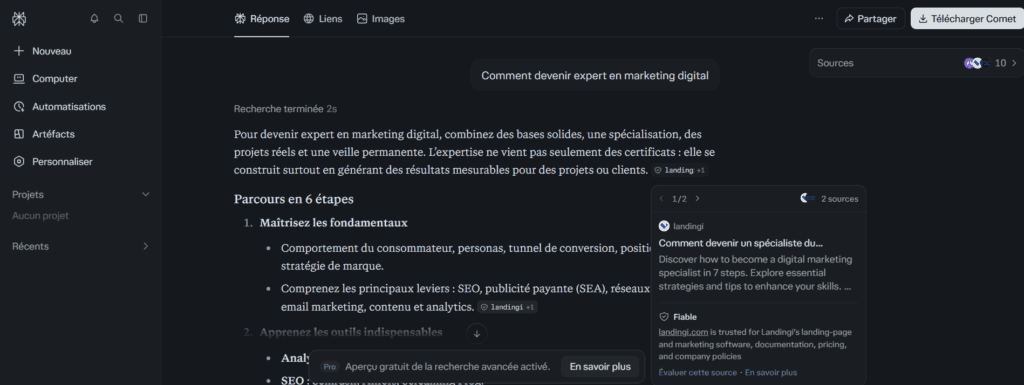Click the query bubble text
This screenshot has height=385, width=1024.
(595, 76)
